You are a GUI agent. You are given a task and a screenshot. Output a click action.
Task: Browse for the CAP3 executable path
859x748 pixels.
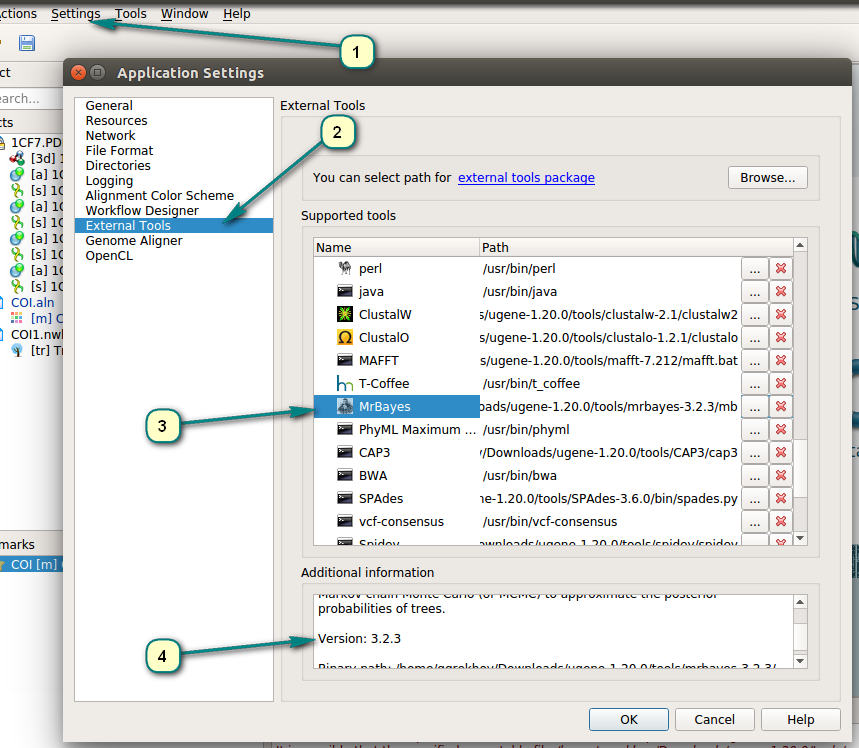tap(755, 452)
